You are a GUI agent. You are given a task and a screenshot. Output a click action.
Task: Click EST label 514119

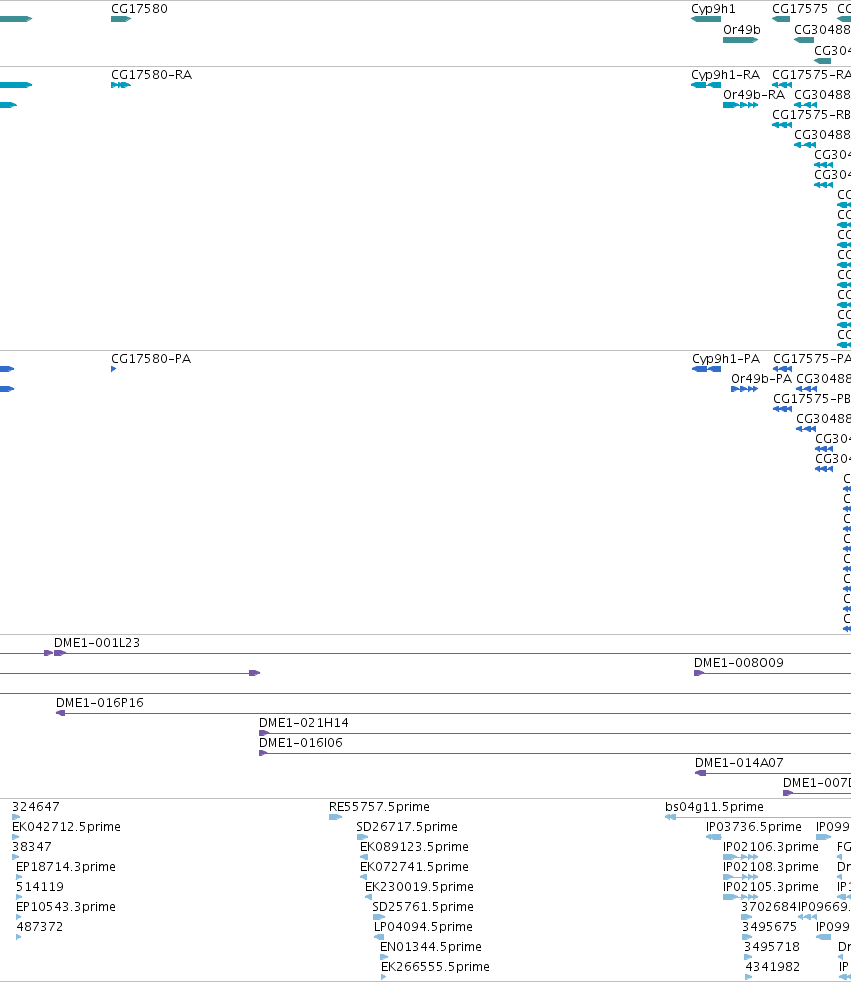click(x=39, y=887)
